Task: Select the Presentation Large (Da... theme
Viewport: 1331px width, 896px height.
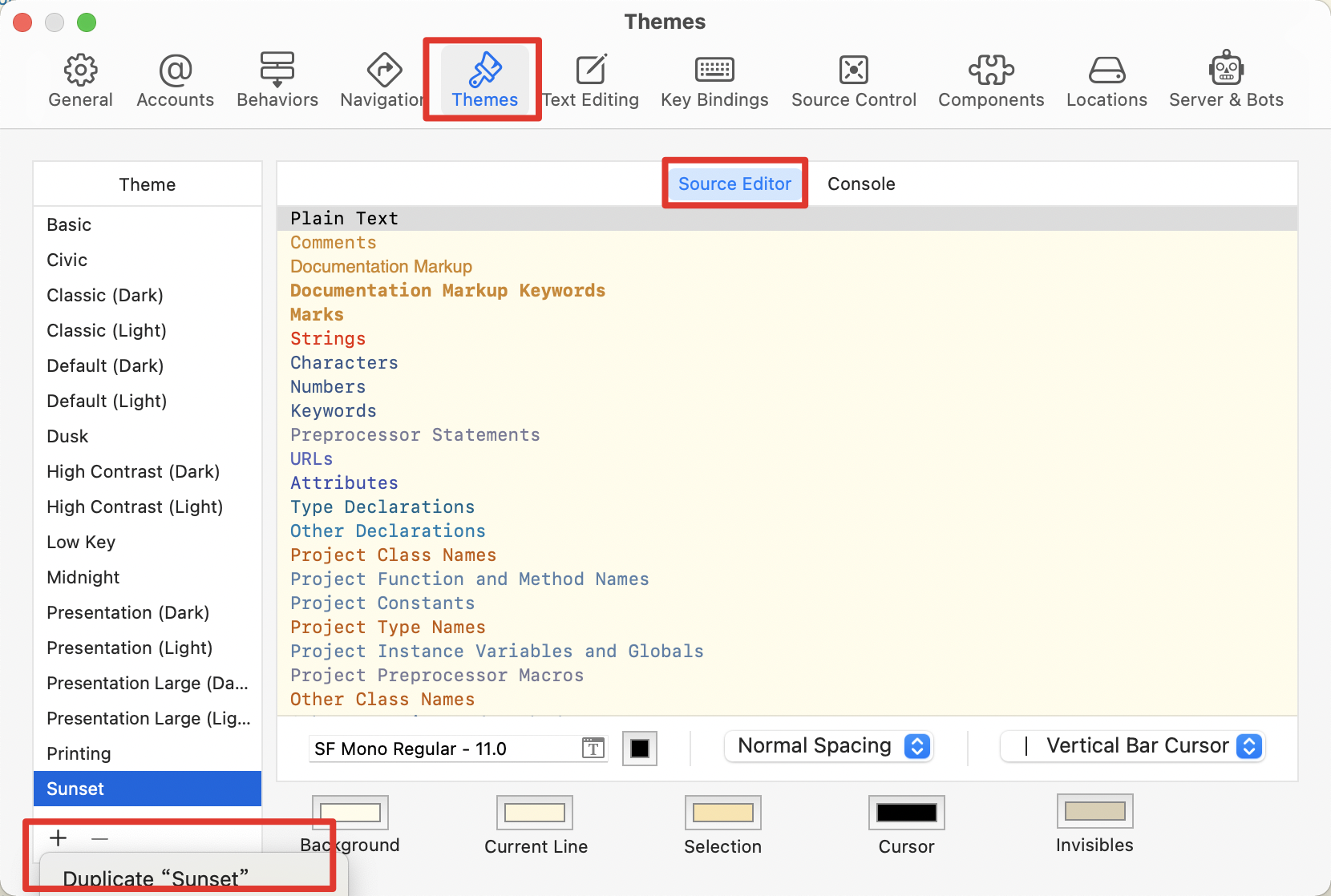Action: click(148, 683)
